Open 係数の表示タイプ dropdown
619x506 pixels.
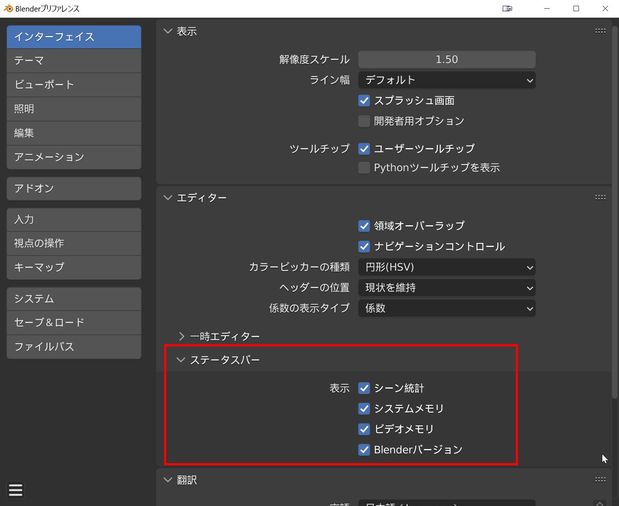(x=447, y=308)
